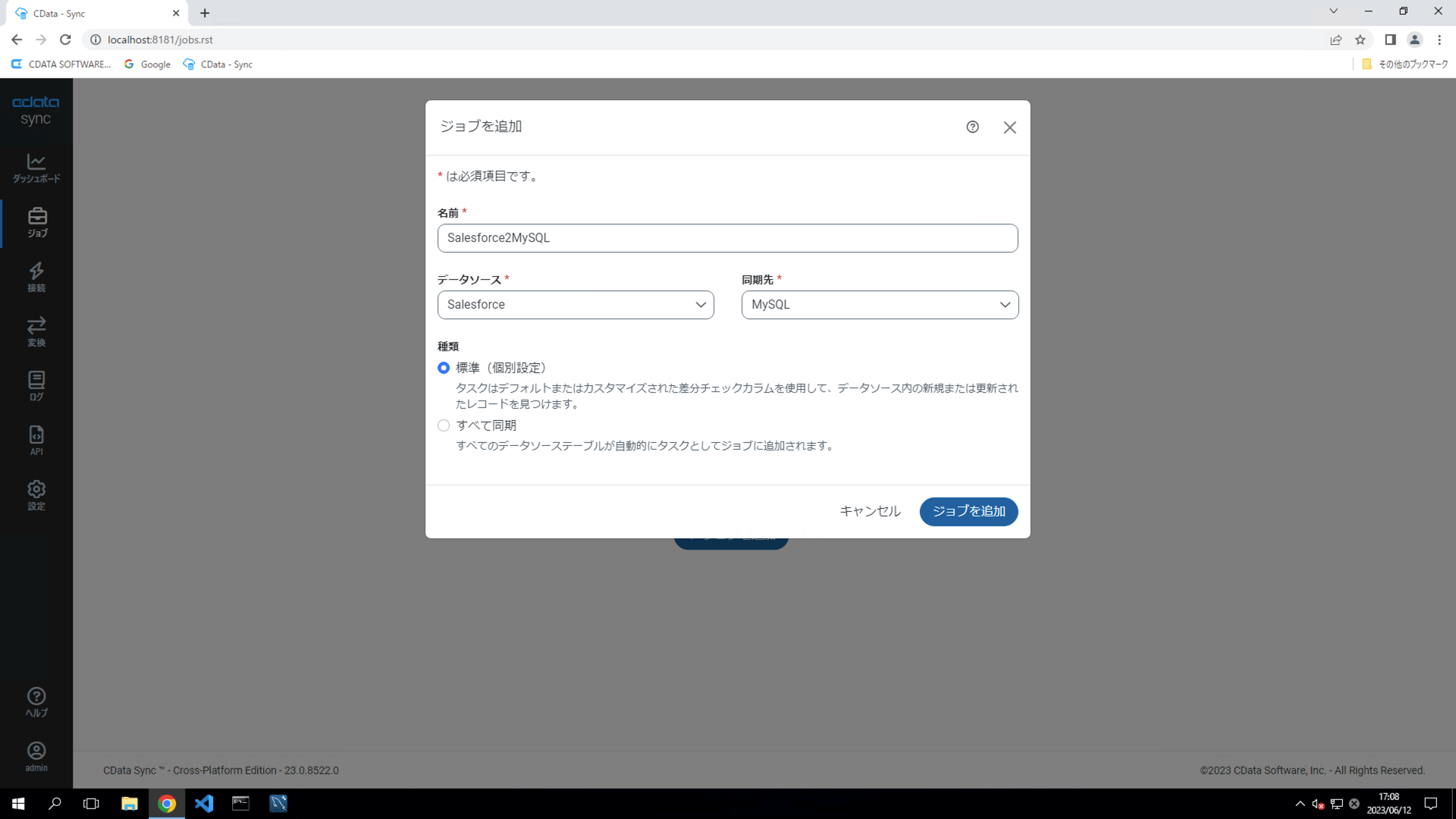Open the Settings gear in sidebar
1456x819 pixels.
(36, 495)
